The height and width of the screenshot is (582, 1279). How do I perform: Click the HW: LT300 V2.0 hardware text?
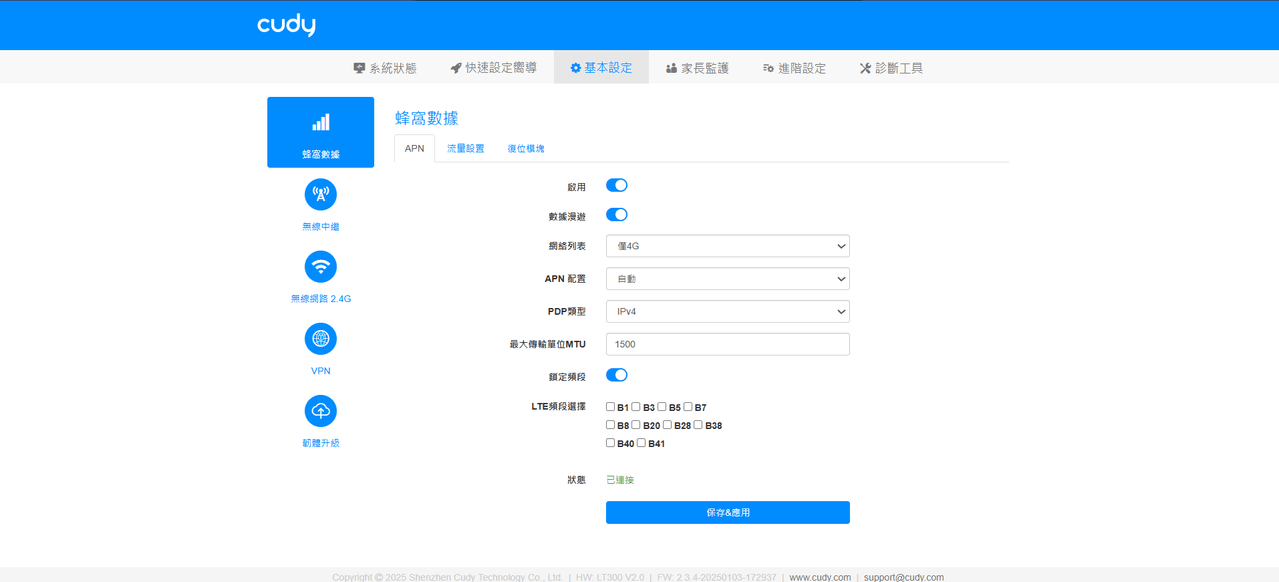pos(610,577)
